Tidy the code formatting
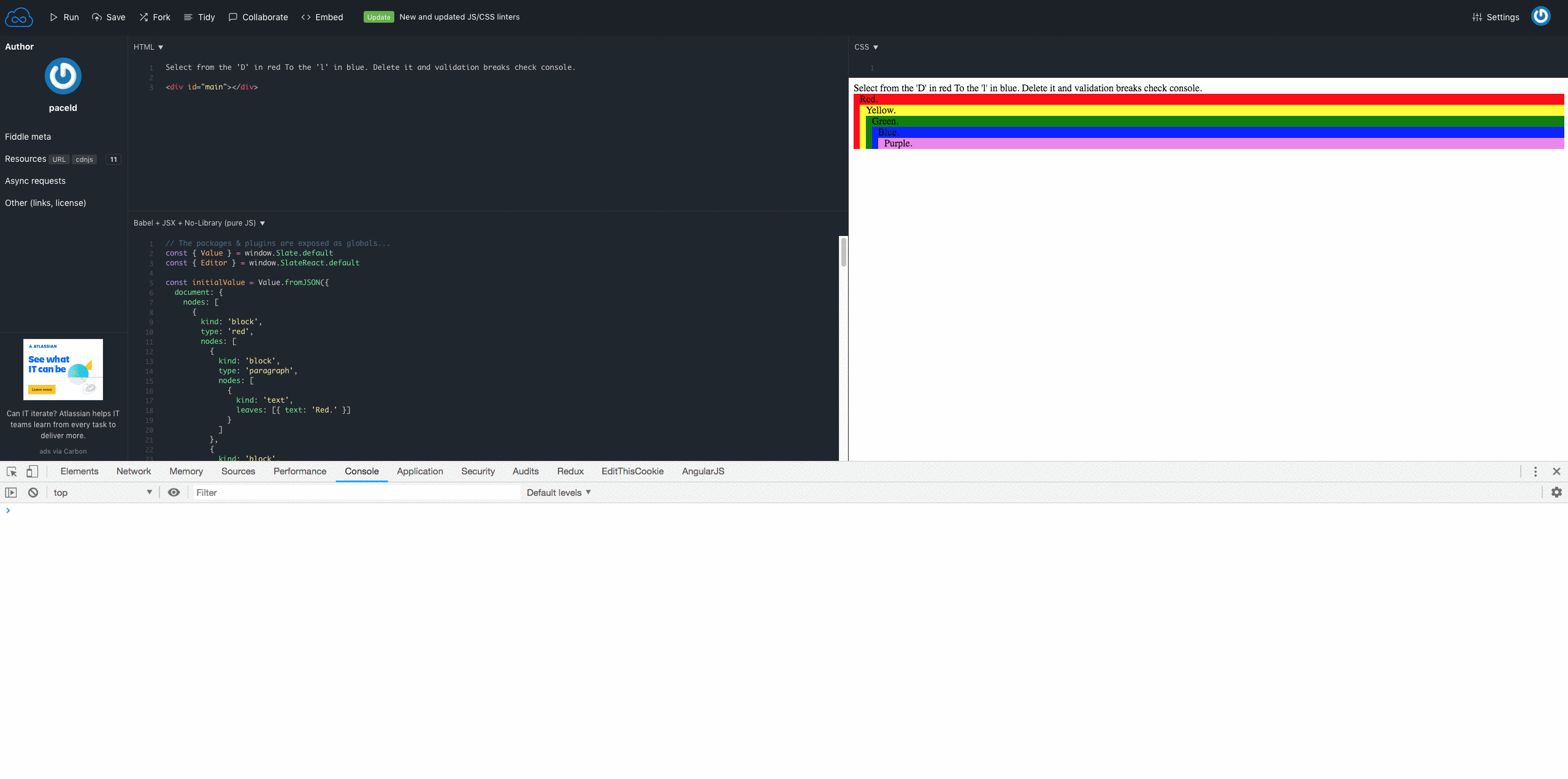This screenshot has height=779, width=1568. click(x=199, y=17)
